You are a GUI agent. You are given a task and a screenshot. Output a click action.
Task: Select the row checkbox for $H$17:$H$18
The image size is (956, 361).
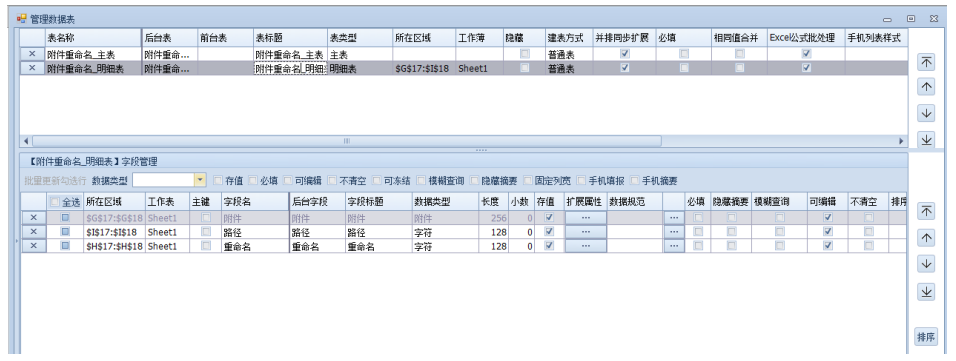tap(65, 245)
